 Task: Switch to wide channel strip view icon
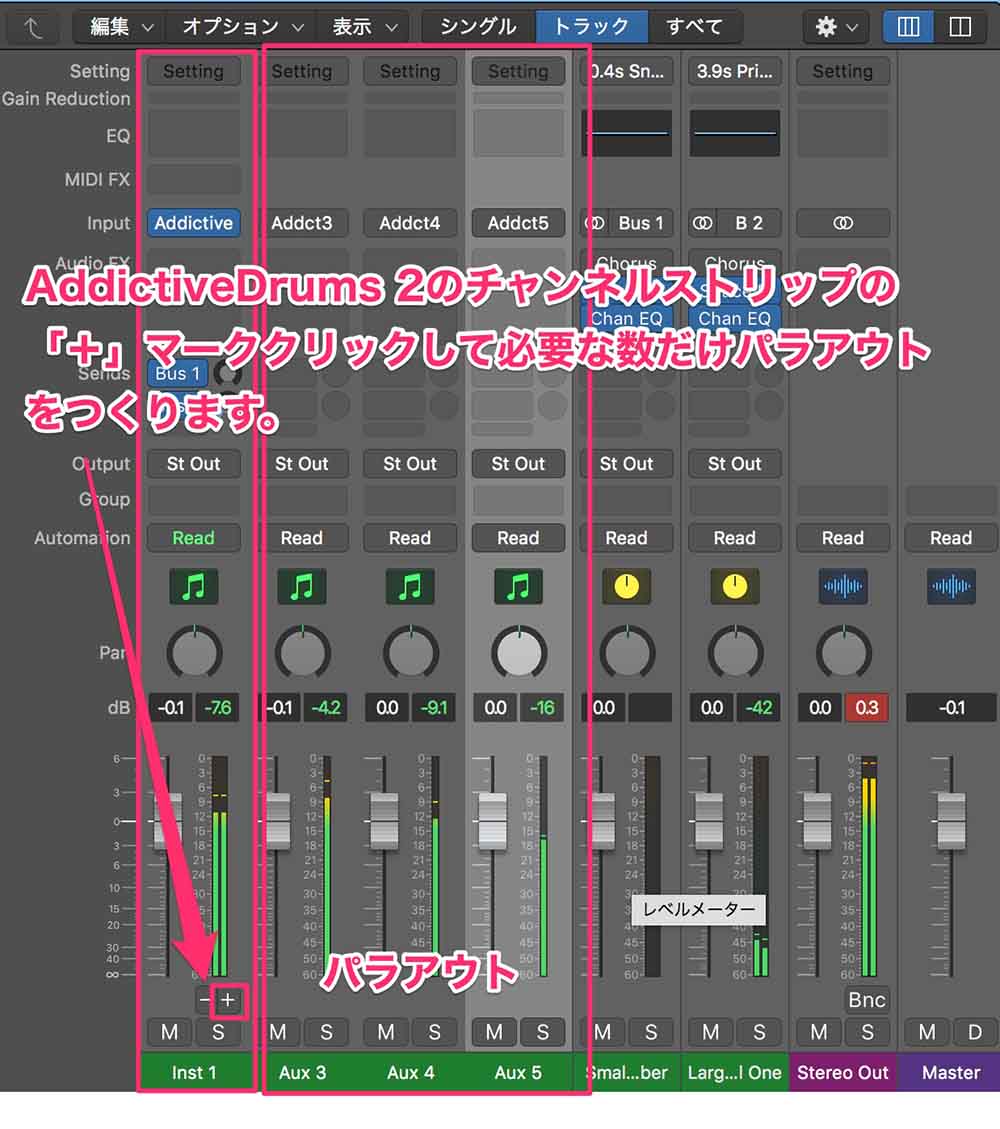(960, 27)
